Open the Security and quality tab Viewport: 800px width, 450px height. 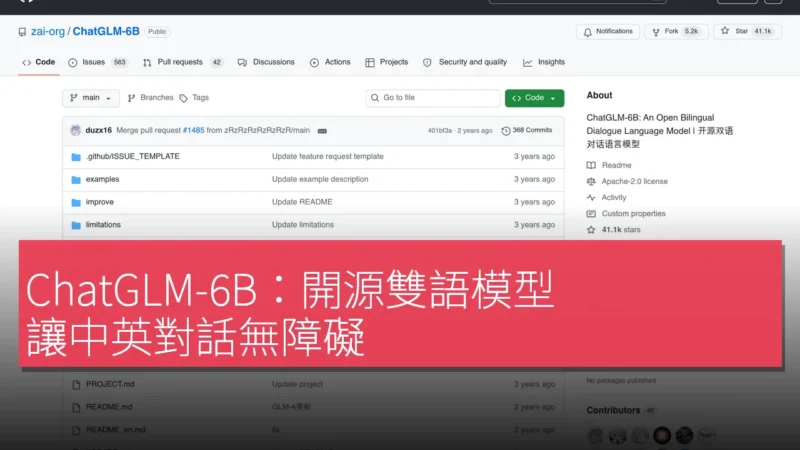[465, 62]
